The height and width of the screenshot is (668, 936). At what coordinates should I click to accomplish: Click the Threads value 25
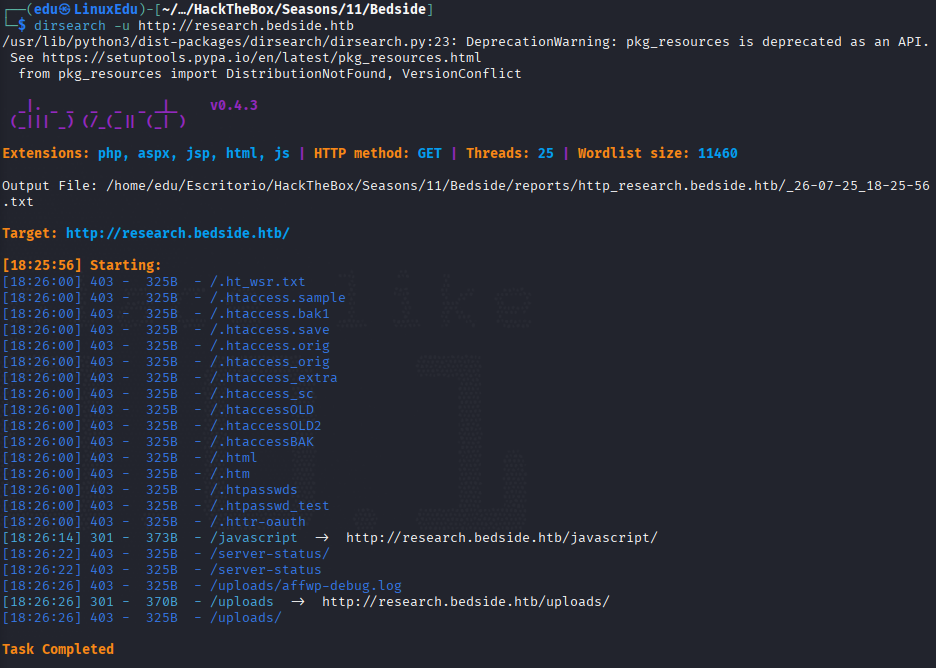[546, 153]
